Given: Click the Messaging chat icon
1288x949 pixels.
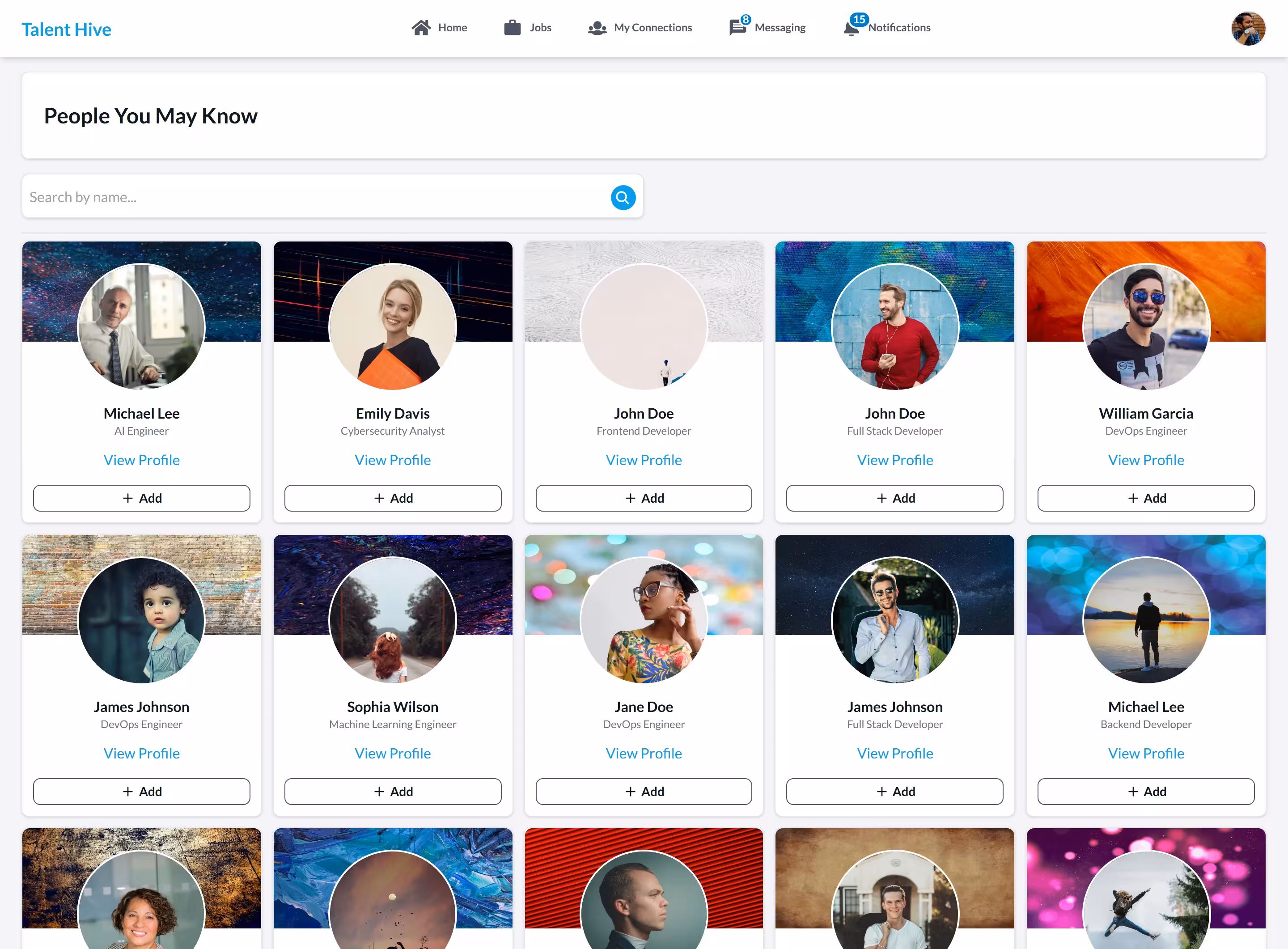Looking at the screenshot, I should [x=737, y=28].
